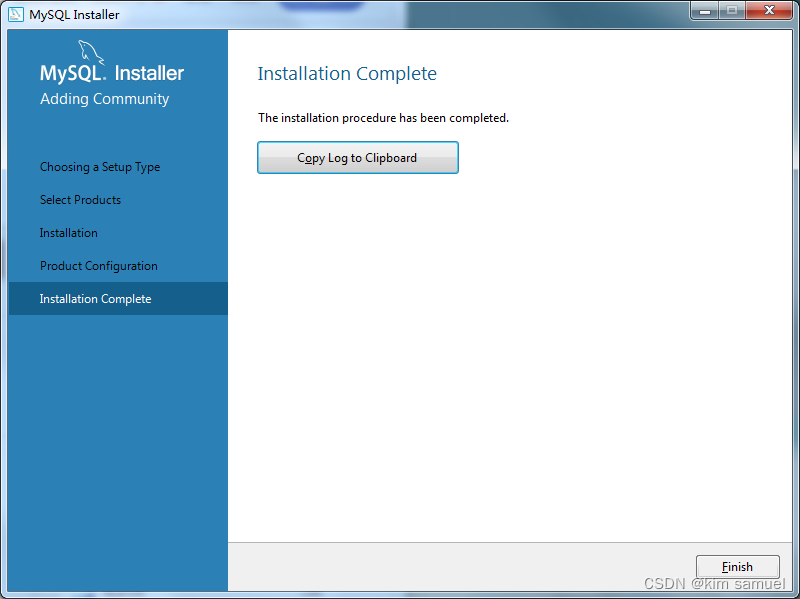Maximize the MySQL Installer window
The image size is (800, 599).
733,10
